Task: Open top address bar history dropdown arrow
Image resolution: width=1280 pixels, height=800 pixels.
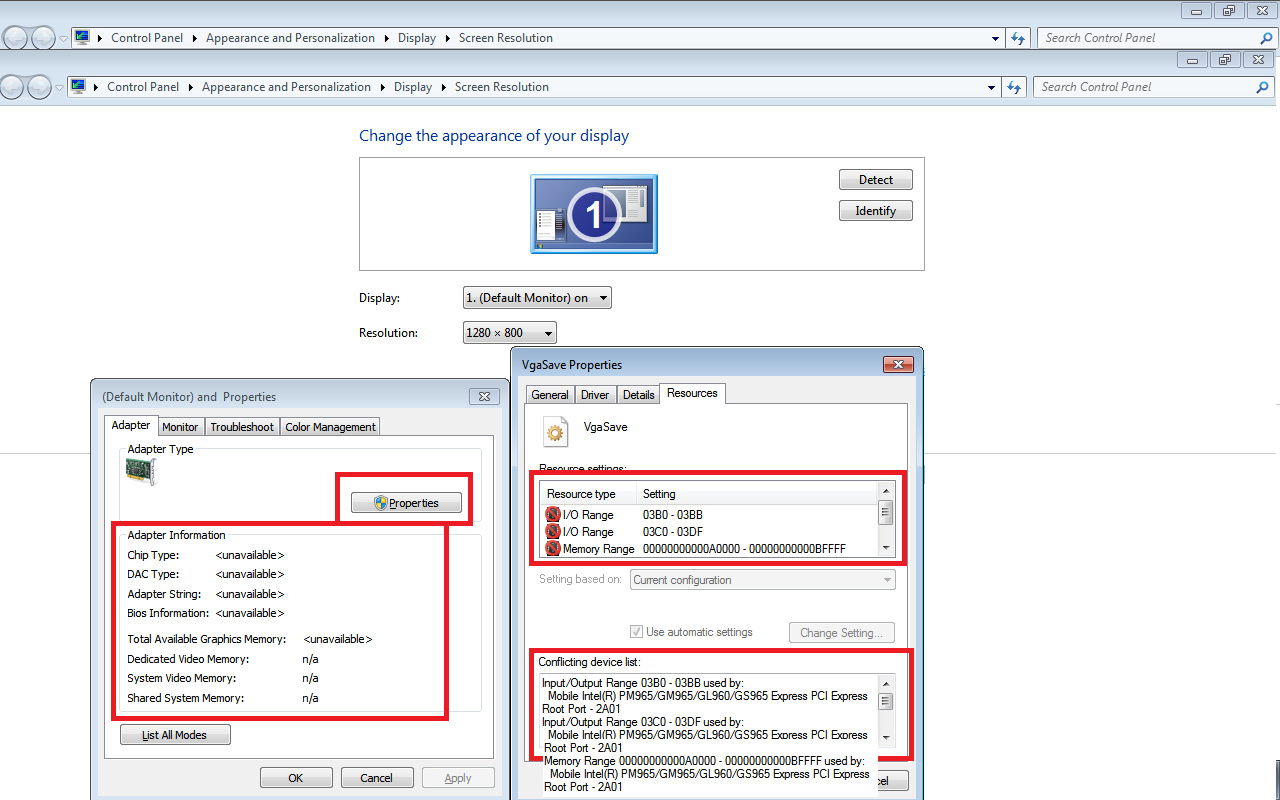Action: 995,39
